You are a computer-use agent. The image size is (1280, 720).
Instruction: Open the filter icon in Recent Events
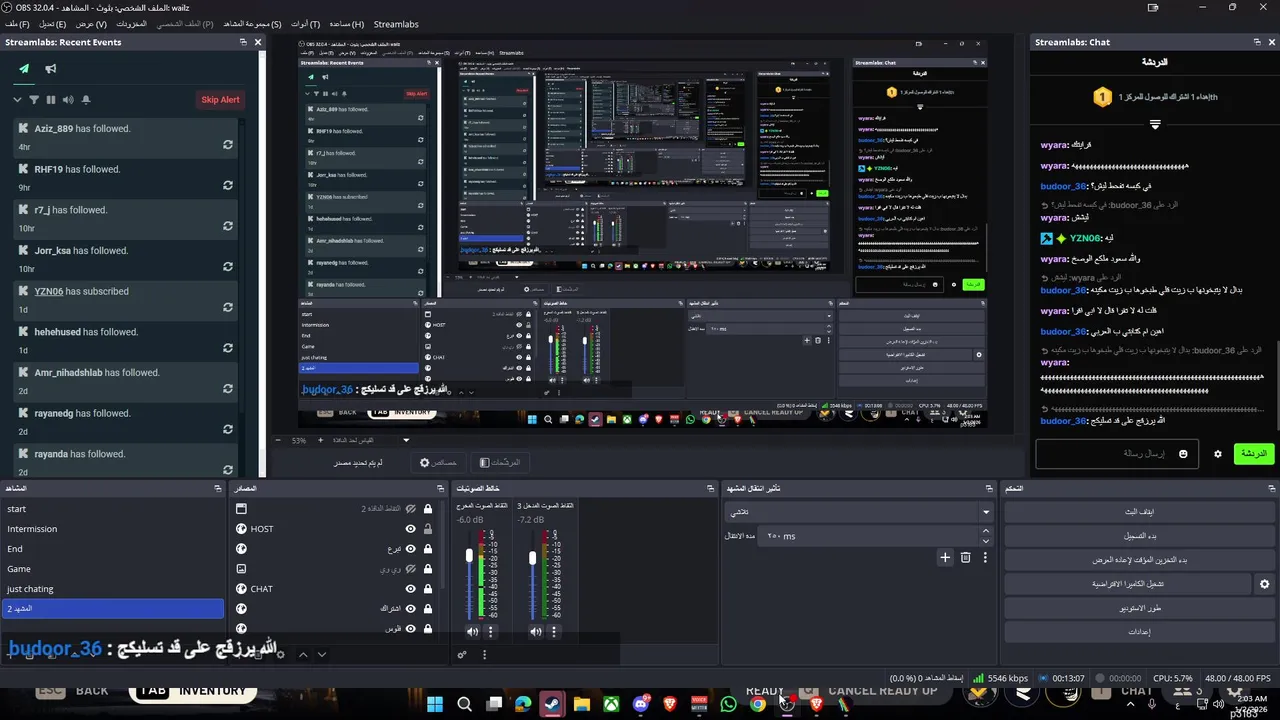[34, 100]
